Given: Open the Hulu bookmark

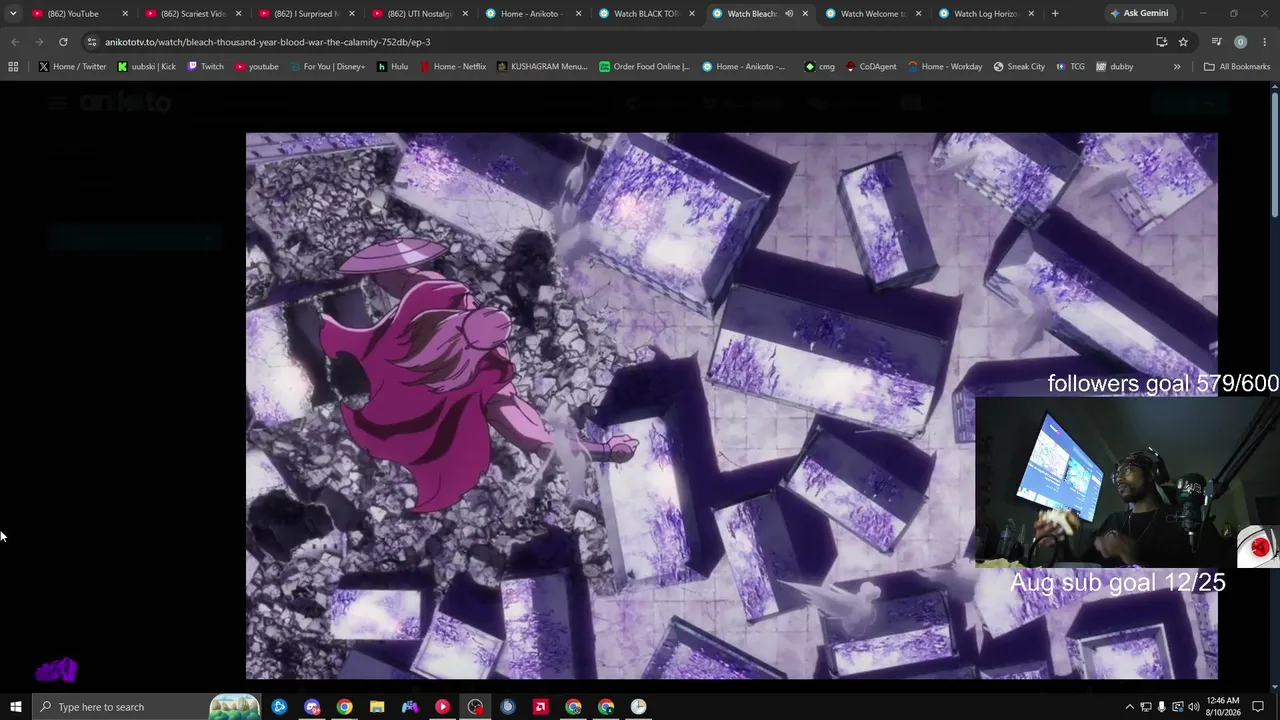Looking at the screenshot, I should point(392,66).
